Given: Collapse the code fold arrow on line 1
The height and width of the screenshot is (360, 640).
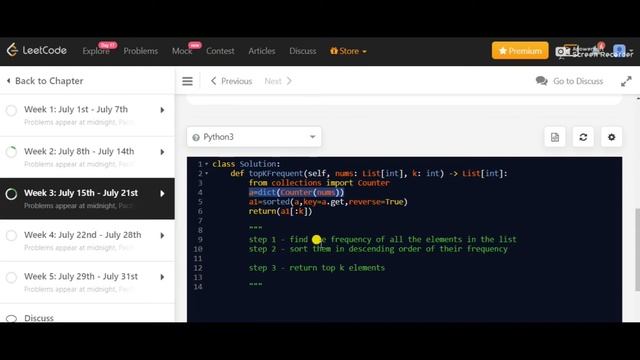Looking at the screenshot, I should click(x=207, y=164).
